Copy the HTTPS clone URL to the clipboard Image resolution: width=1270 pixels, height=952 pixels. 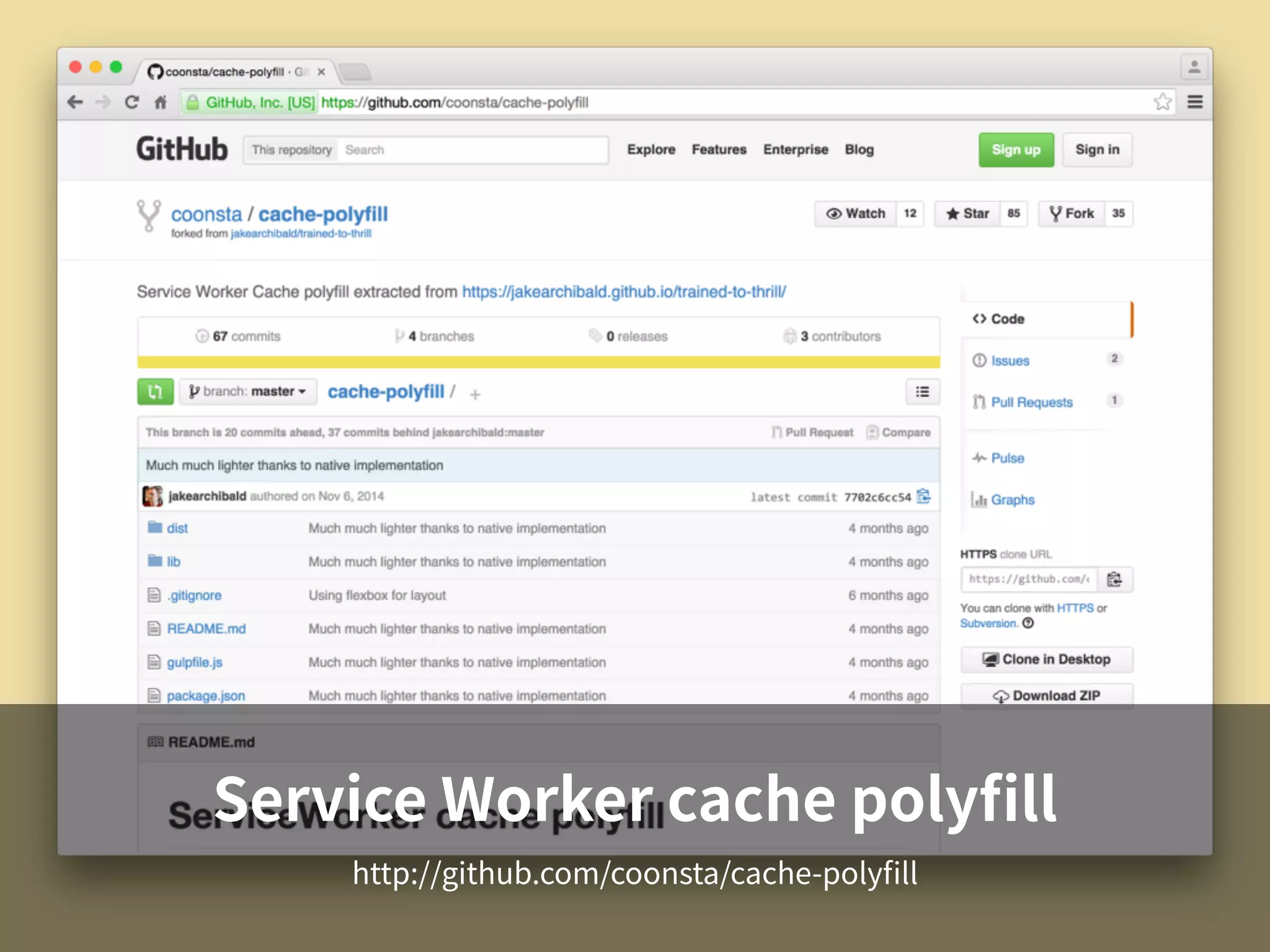point(1114,580)
